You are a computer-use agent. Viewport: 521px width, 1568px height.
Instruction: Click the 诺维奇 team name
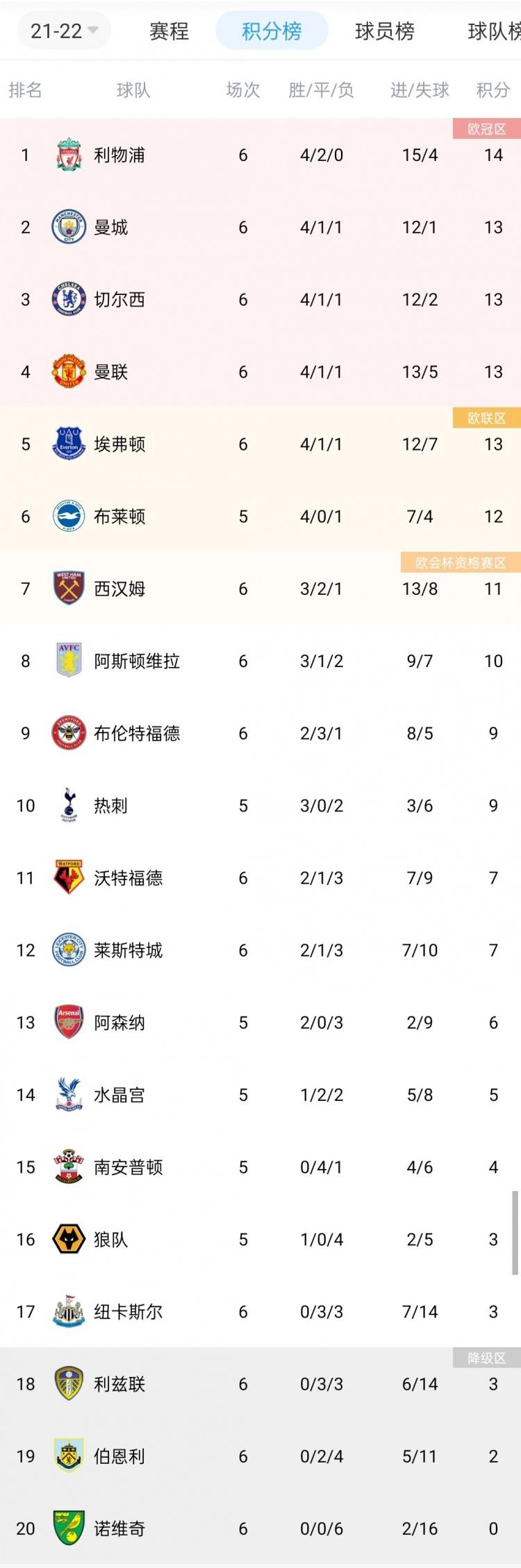(119, 1528)
